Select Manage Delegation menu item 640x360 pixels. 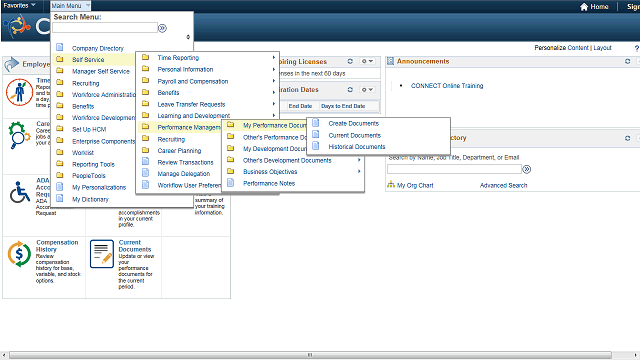point(184,173)
